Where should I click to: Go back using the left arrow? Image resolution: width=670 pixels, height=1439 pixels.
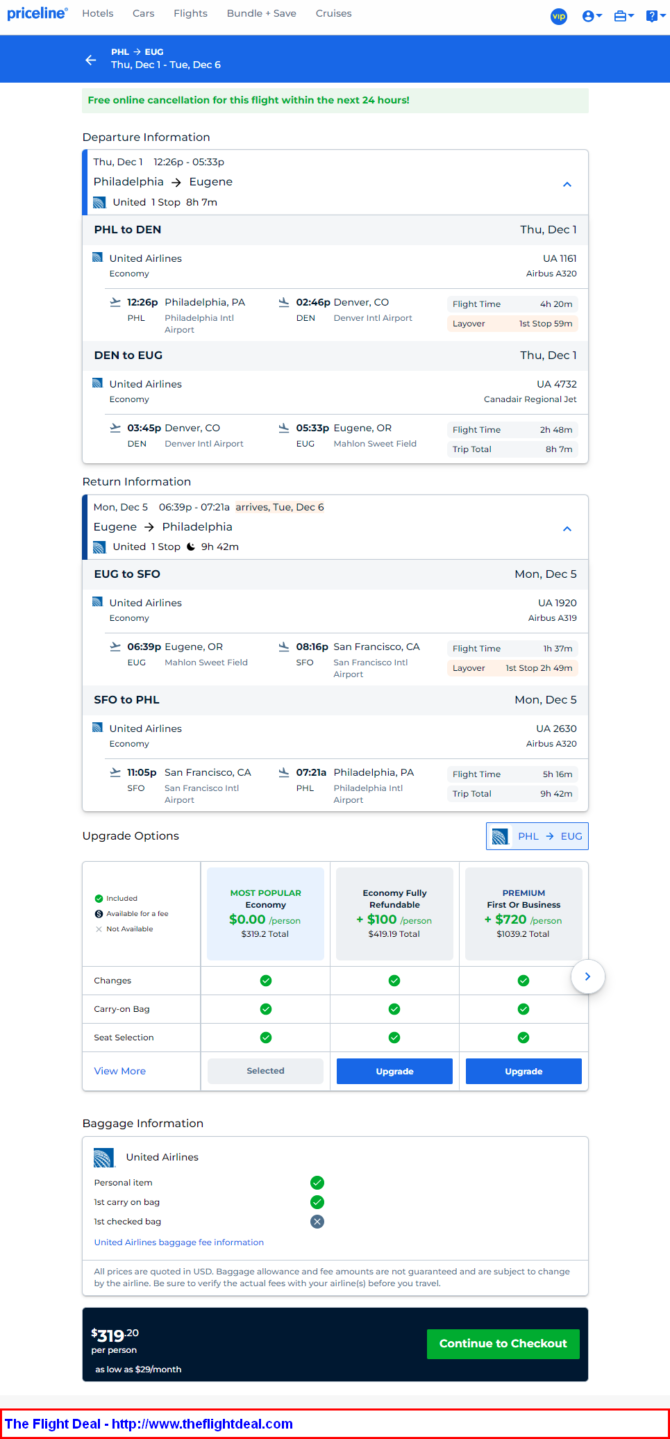click(91, 60)
